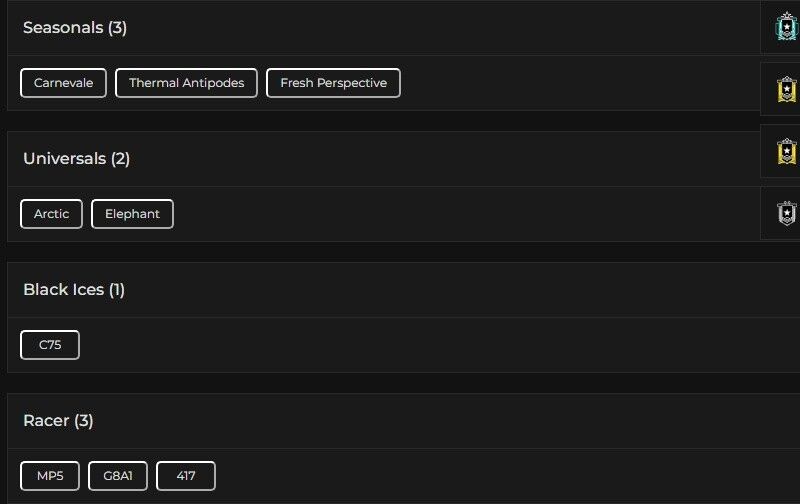Click the silver badge beside the Elephant row
Screen dimensions: 800x504
(787, 213)
